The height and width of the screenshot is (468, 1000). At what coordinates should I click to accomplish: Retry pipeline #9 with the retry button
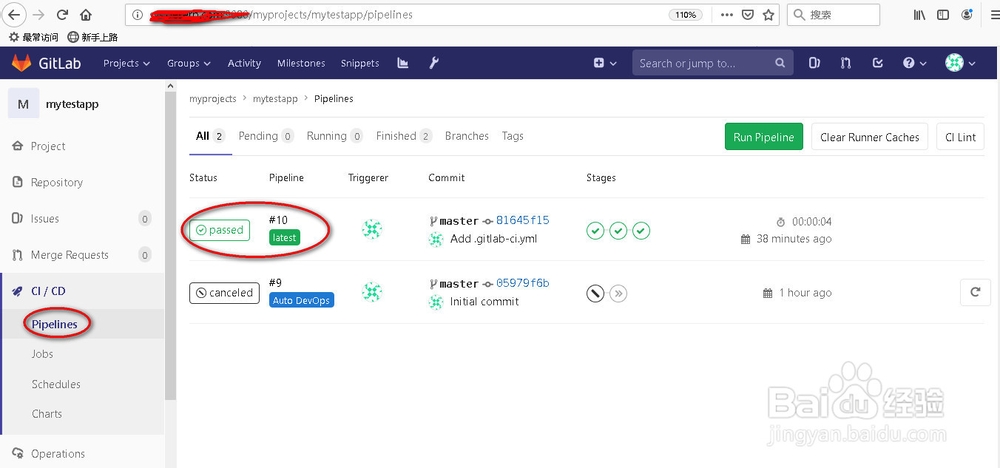(x=975, y=292)
